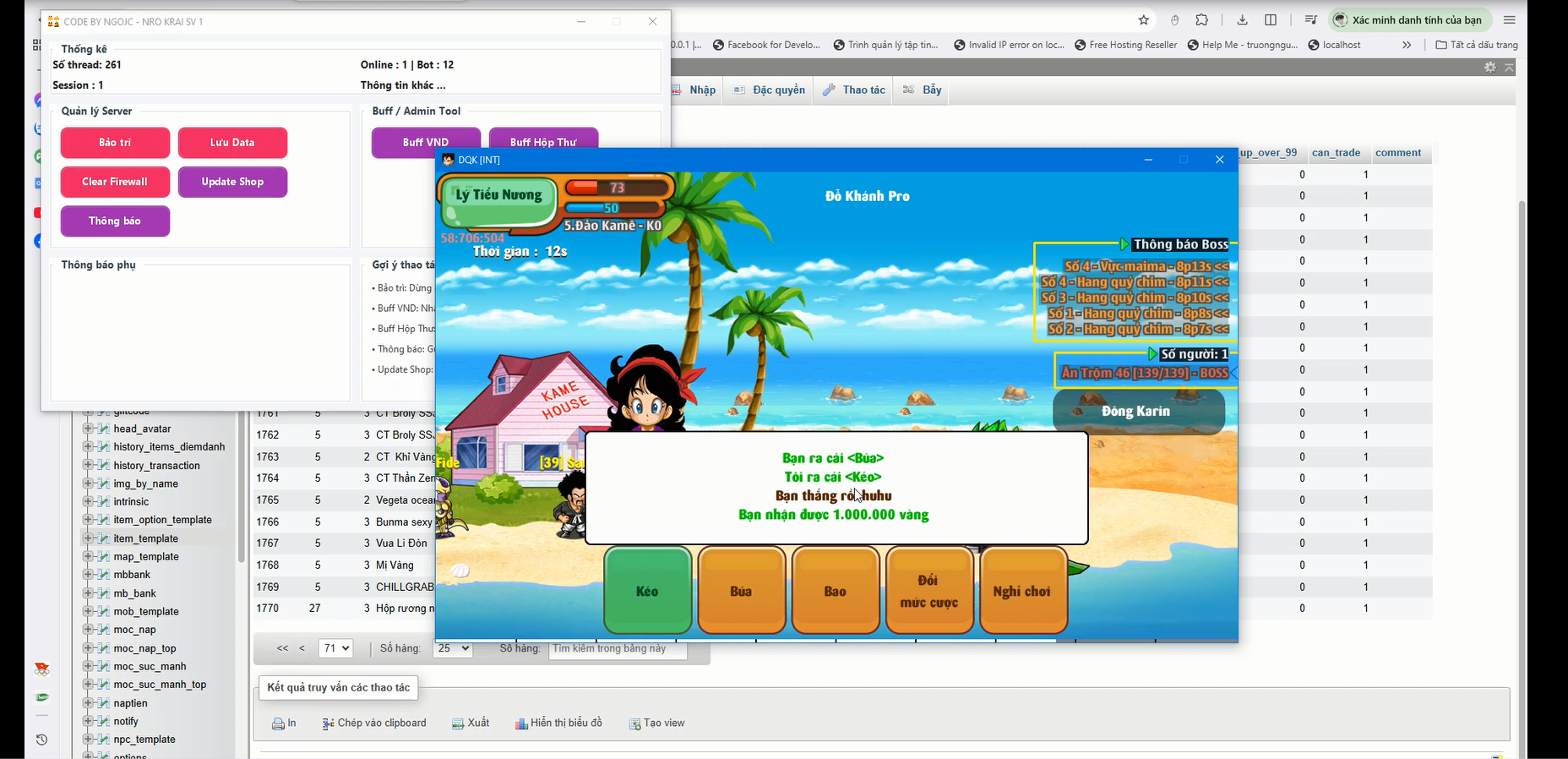Open the naptien table
The width and height of the screenshot is (1568, 759).
(x=130, y=703)
